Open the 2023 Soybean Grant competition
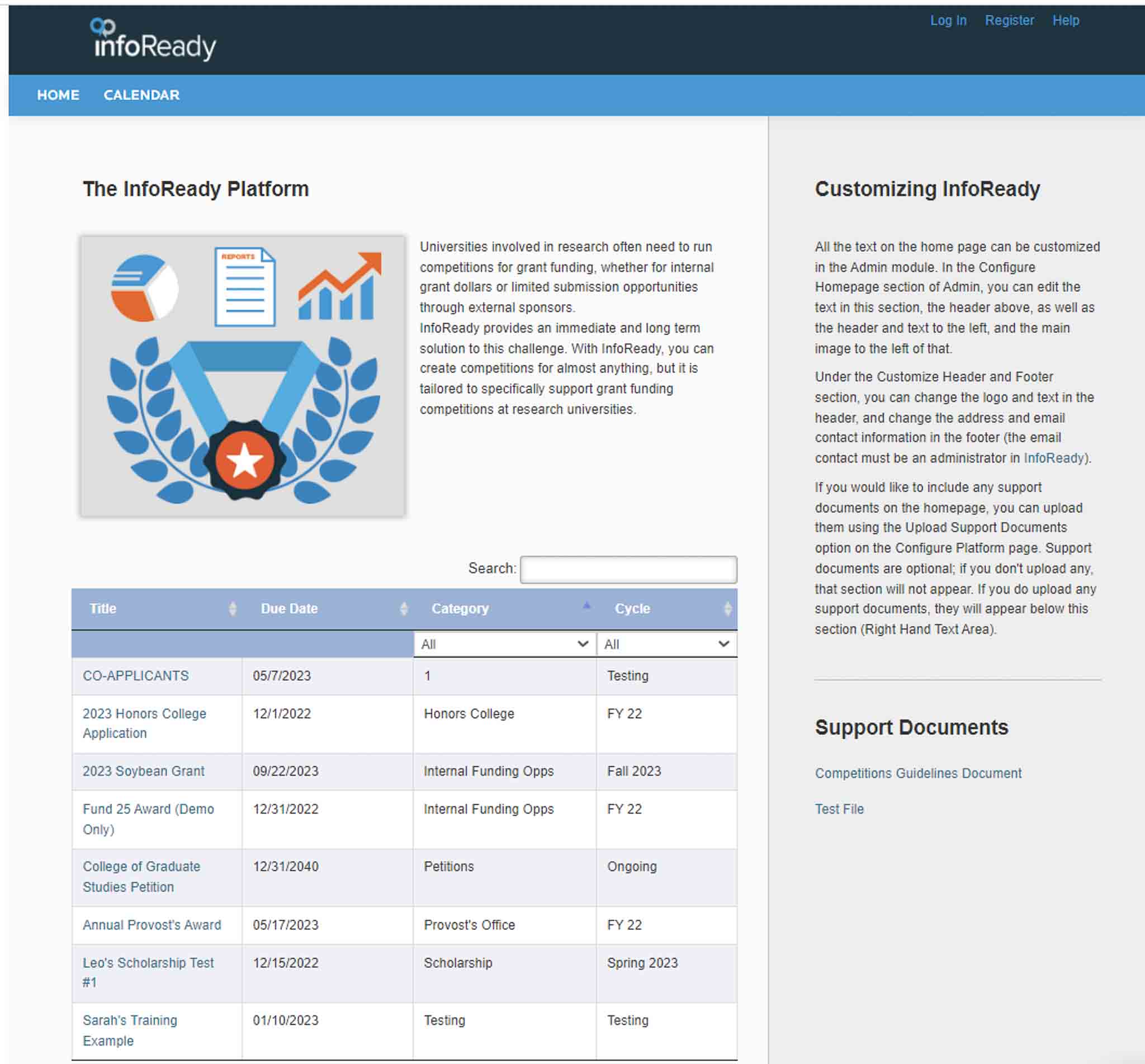Viewport: 1145px width, 1064px height. pyautogui.click(x=143, y=772)
